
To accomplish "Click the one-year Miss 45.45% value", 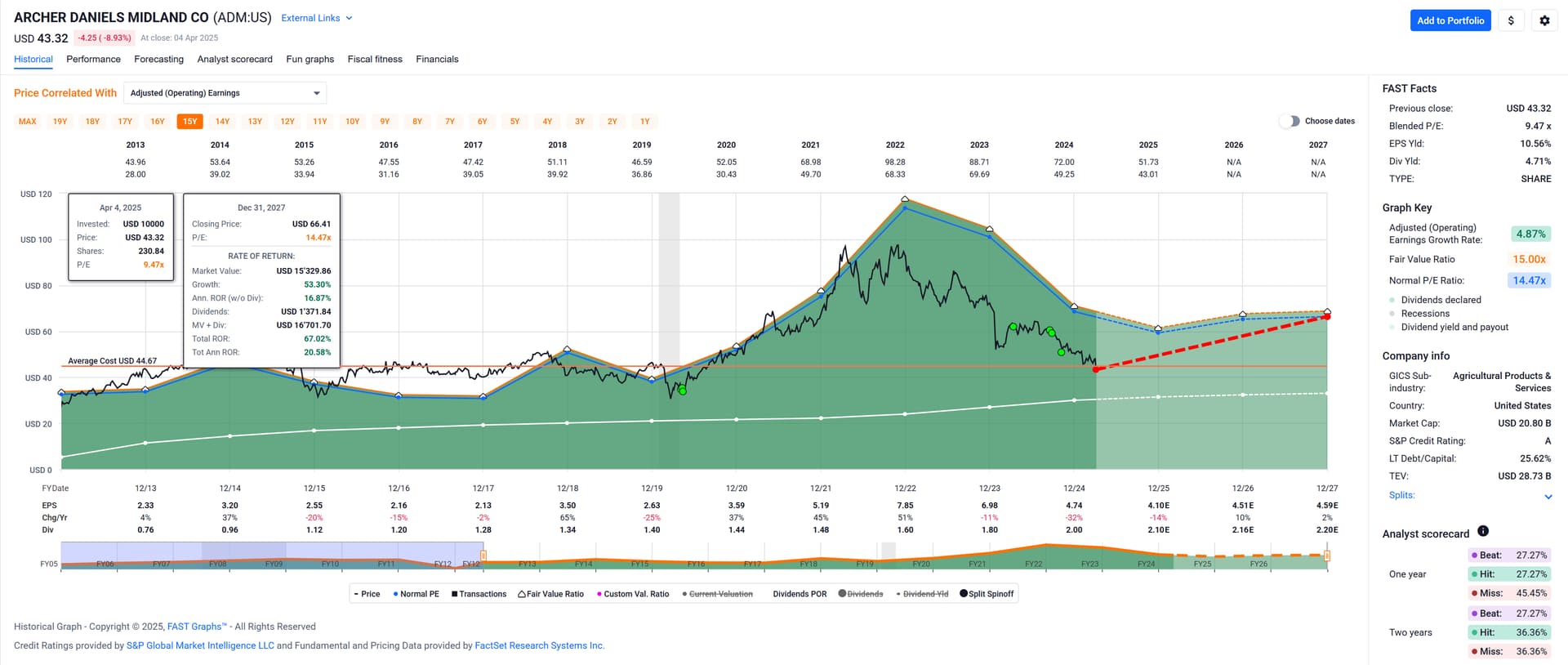I will [x=1531, y=593].
